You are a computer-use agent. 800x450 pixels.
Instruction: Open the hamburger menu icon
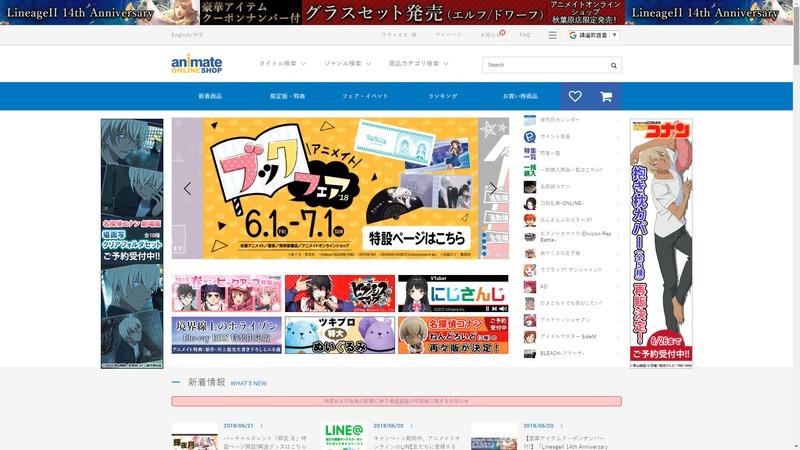tap(552, 35)
